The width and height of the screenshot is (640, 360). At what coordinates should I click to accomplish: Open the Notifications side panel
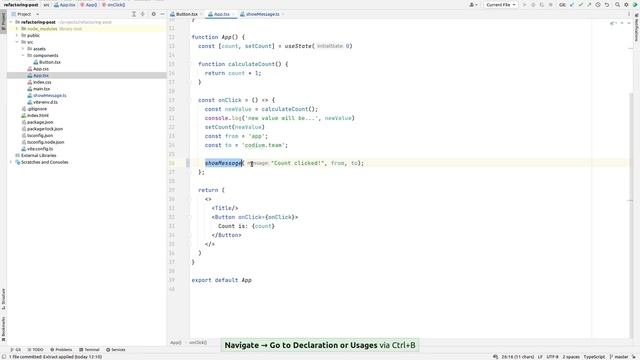(x=636, y=28)
